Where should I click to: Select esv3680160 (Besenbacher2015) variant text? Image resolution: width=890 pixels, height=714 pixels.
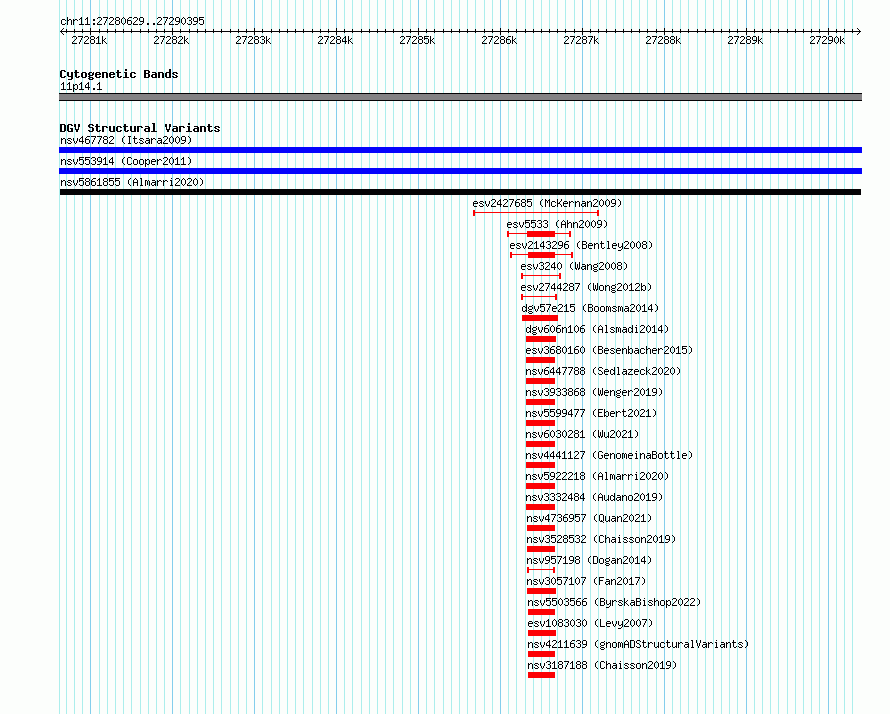point(609,350)
